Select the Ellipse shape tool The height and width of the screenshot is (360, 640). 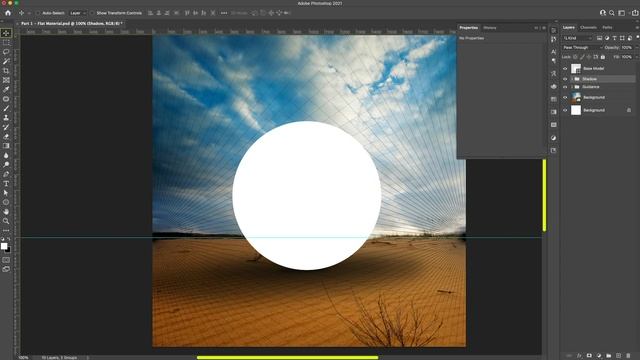(x=6, y=202)
